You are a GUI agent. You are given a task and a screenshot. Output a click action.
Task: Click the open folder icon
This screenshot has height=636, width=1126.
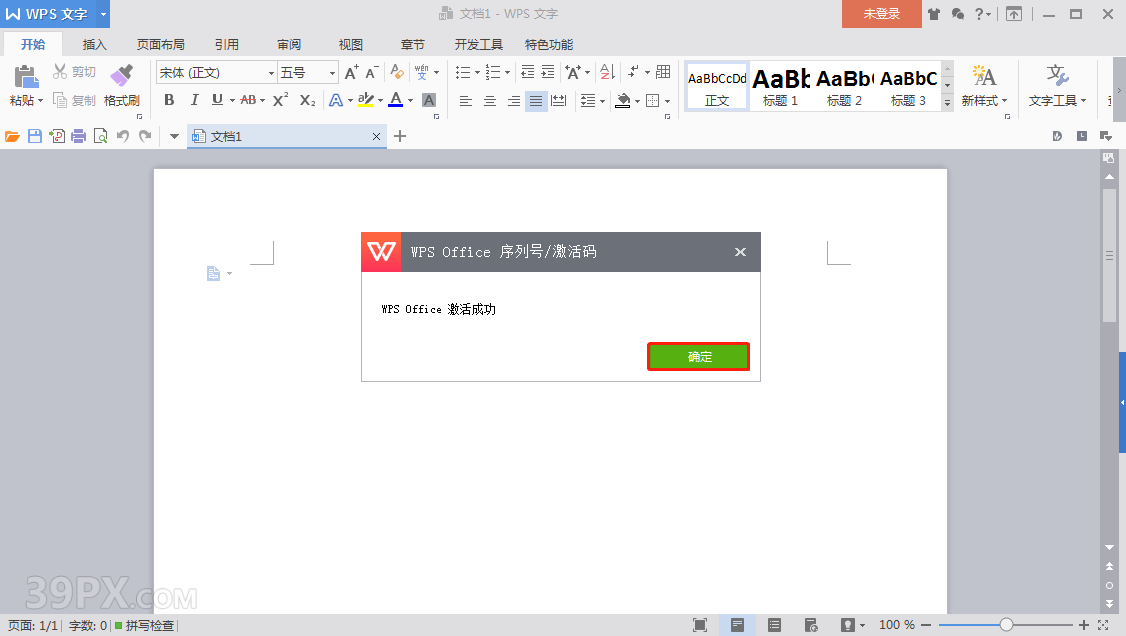tap(12, 136)
